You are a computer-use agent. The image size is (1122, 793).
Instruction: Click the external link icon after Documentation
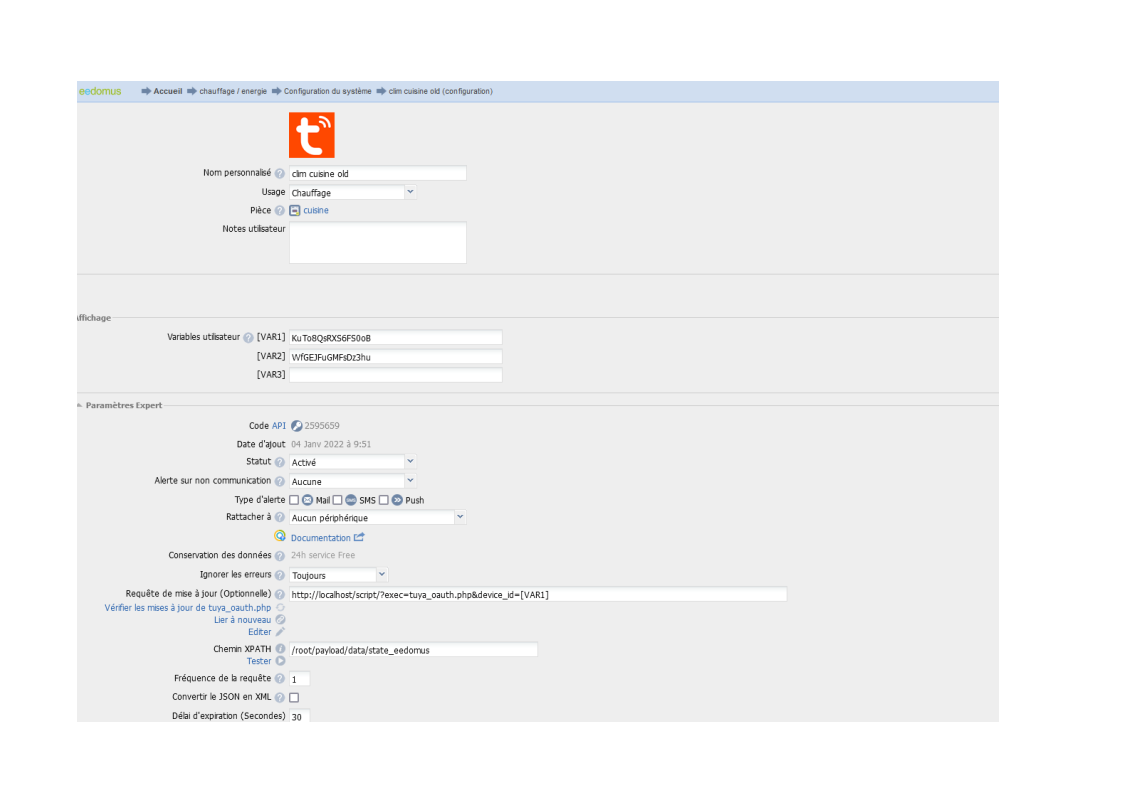[x=359, y=537]
